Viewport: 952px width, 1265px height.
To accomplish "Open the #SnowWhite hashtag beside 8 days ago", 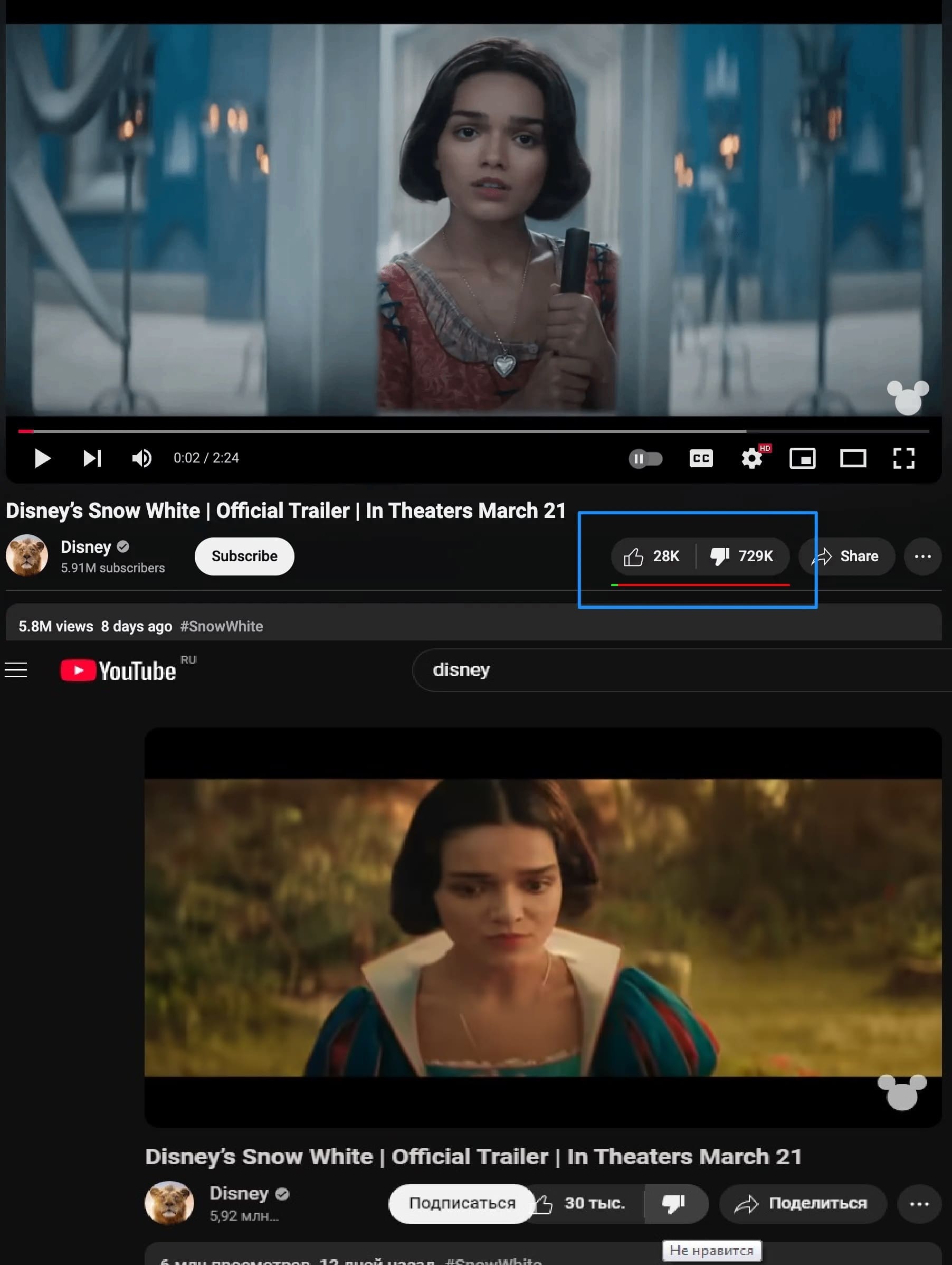I will click(x=222, y=626).
